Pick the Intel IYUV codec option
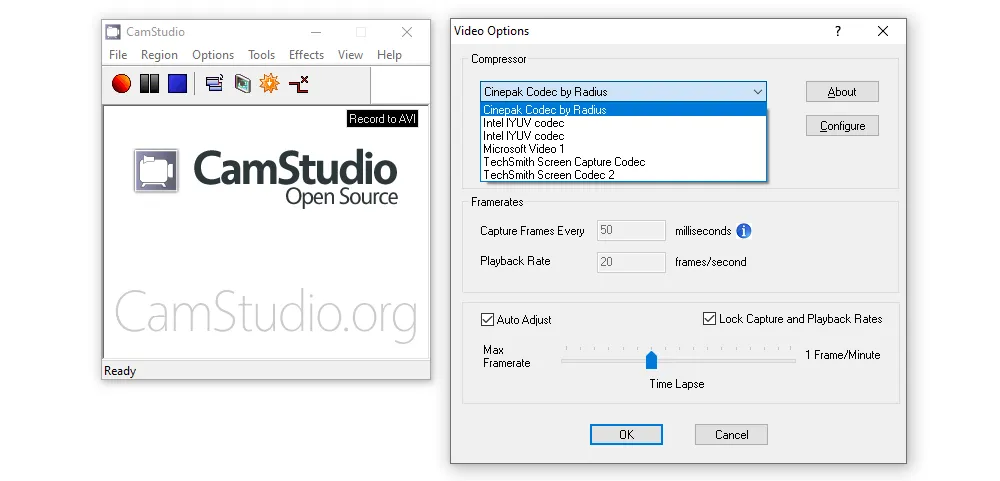Viewport: 1000px width, 481px height. 523,123
